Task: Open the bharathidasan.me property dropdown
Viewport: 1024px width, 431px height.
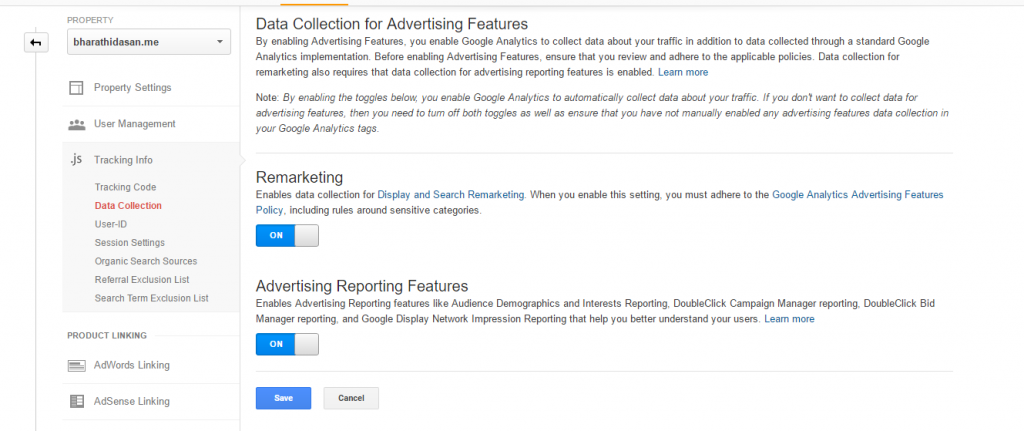Action: pyautogui.click(x=149, y=42)
